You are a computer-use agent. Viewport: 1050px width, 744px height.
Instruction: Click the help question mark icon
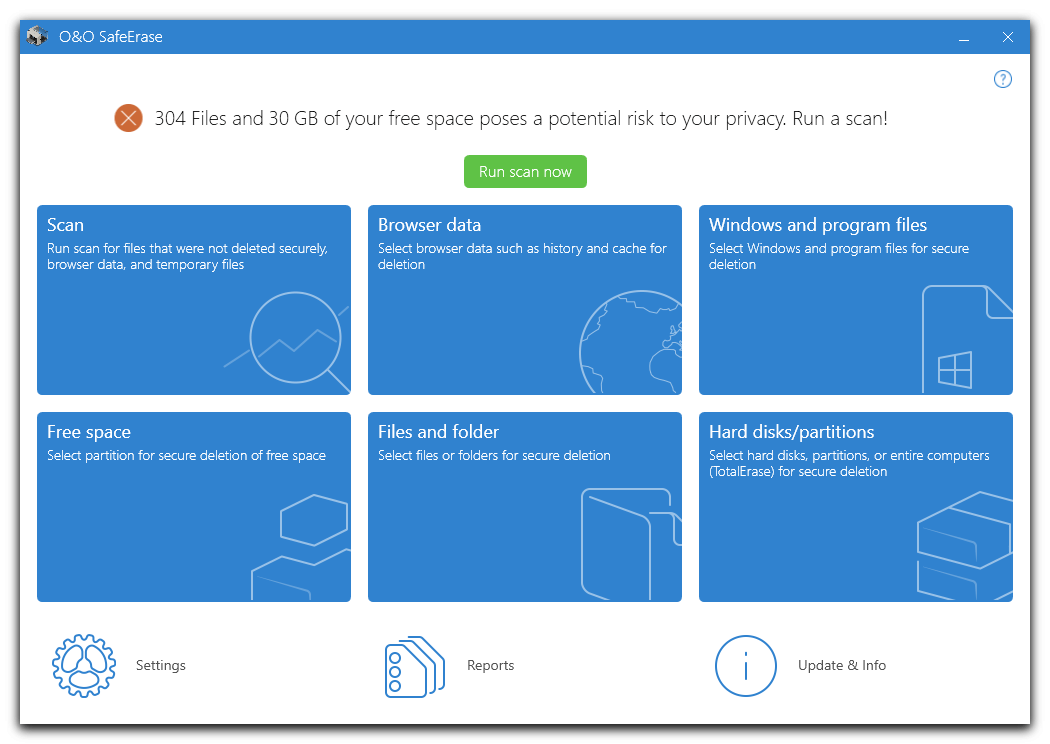[1003, 79]
